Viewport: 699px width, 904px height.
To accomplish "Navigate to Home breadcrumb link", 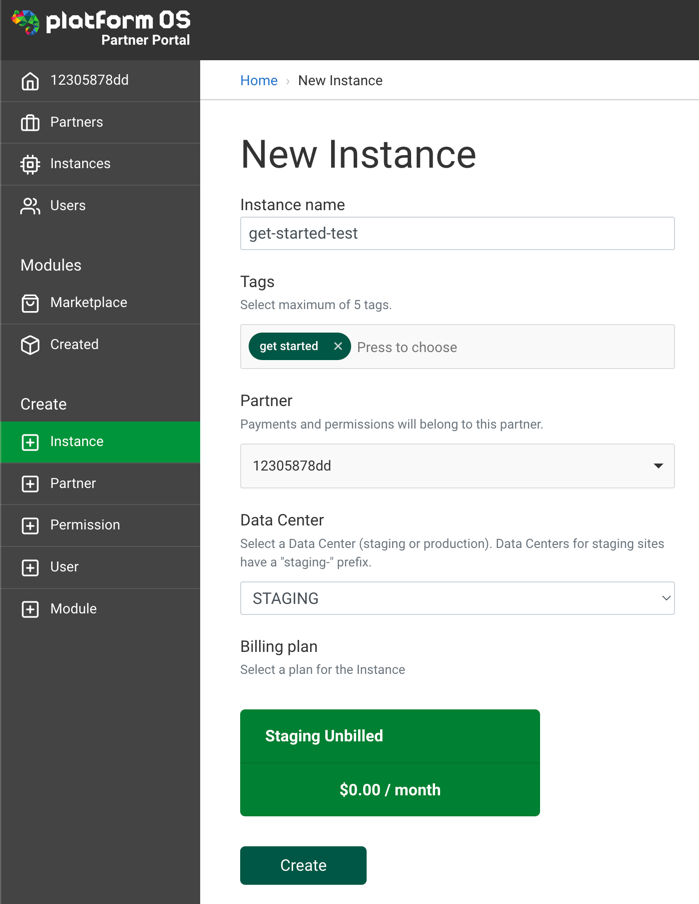I will pyautogui.click(x=258, y=80).
